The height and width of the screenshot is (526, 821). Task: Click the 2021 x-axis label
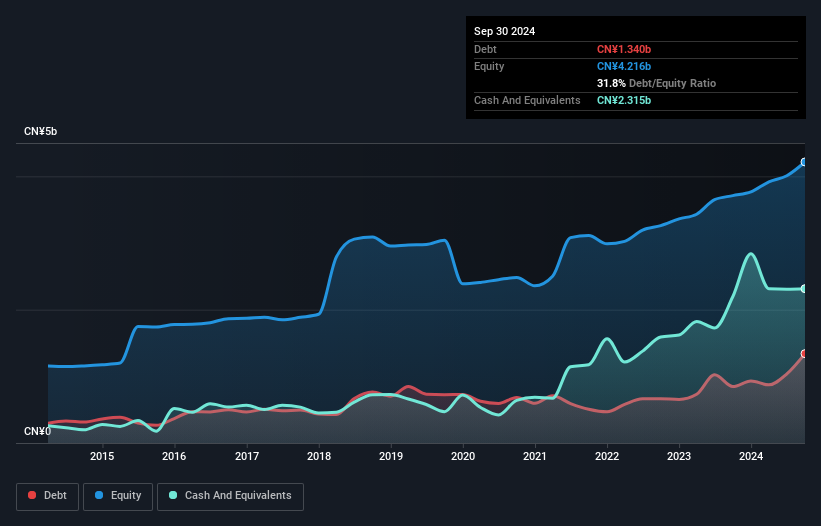click(x=535, y=456)
